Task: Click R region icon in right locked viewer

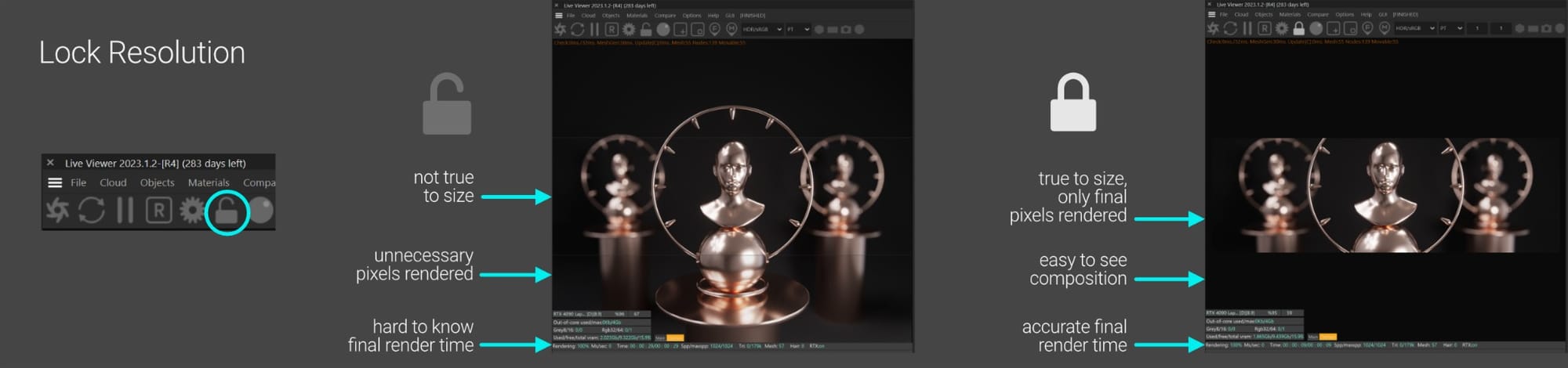Action: [1265, 28]
